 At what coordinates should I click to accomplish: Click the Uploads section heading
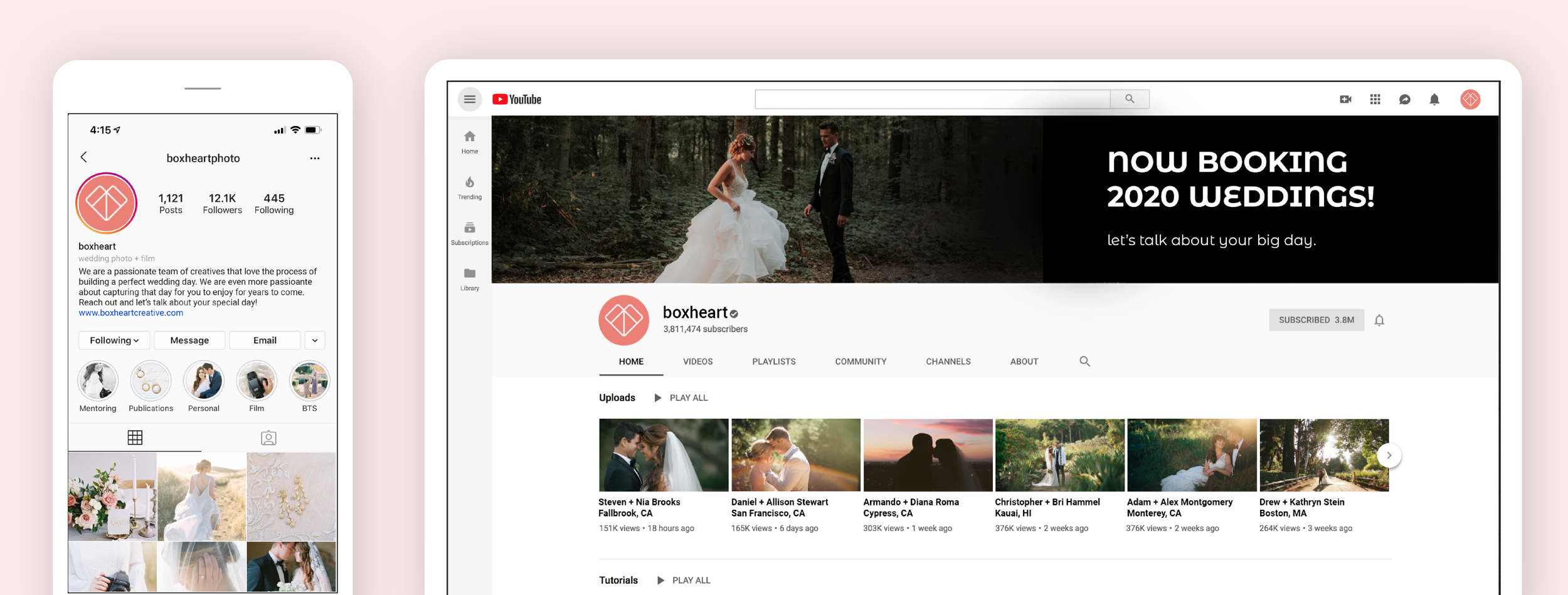(x=617, y=398)
